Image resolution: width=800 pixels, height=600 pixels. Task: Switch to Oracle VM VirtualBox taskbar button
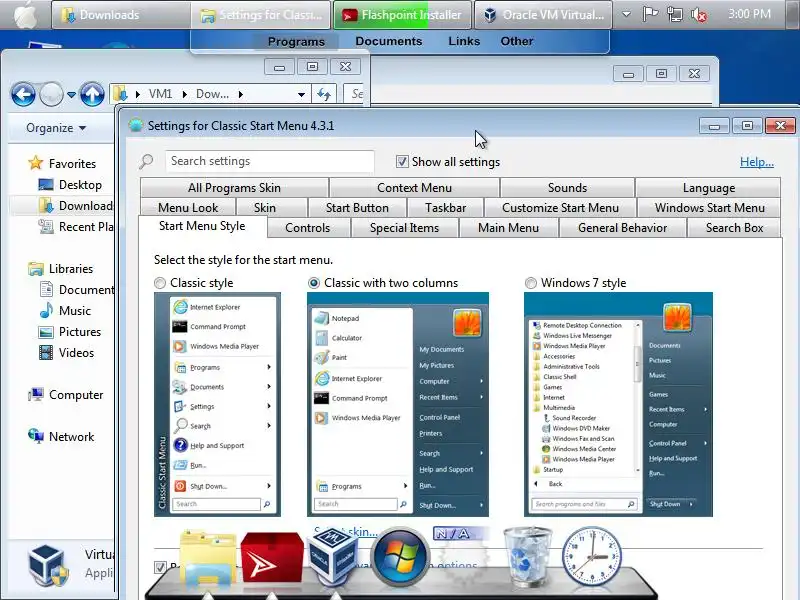tap(543, 15)
